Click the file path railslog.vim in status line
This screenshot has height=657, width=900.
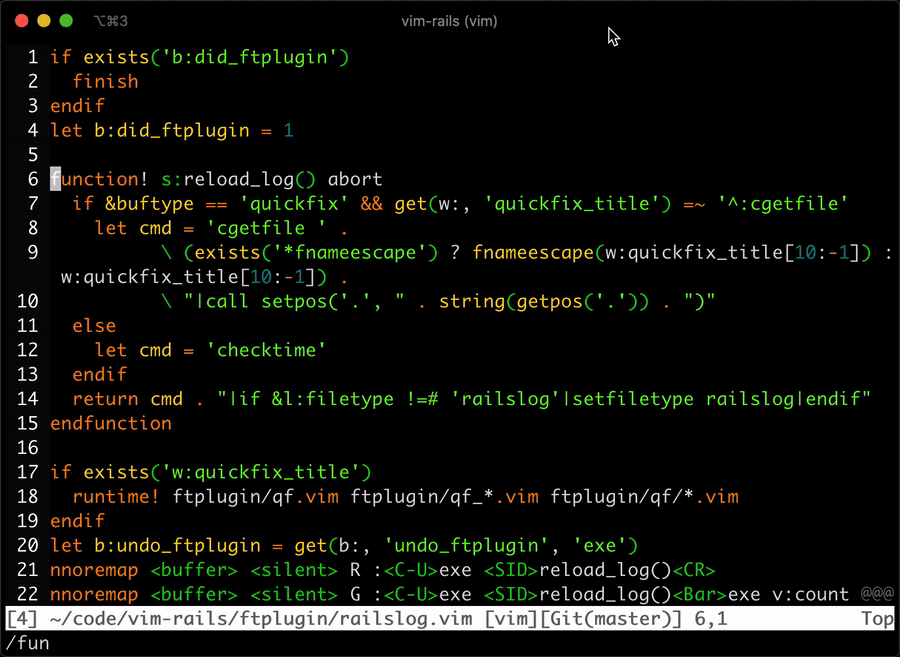point(261,619)
